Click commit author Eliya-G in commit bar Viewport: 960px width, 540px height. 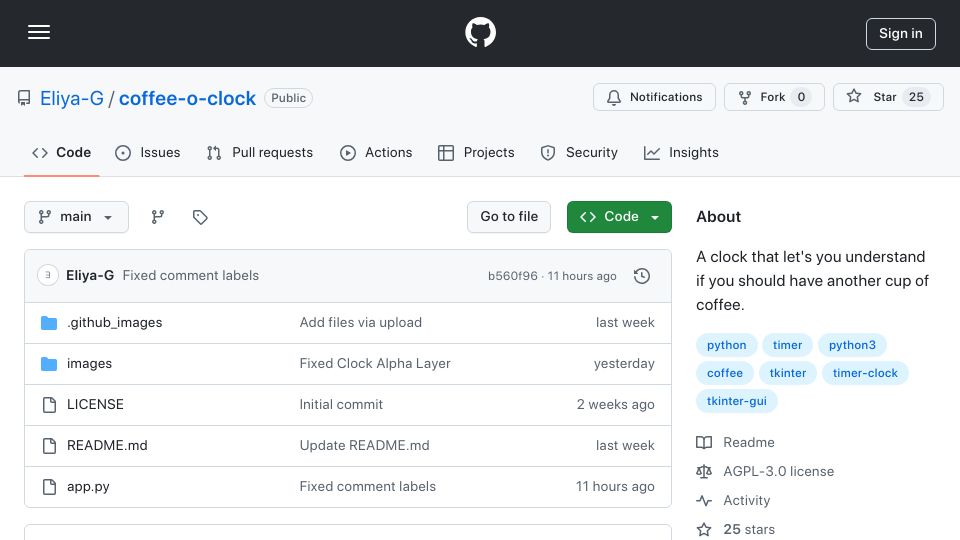90,276
